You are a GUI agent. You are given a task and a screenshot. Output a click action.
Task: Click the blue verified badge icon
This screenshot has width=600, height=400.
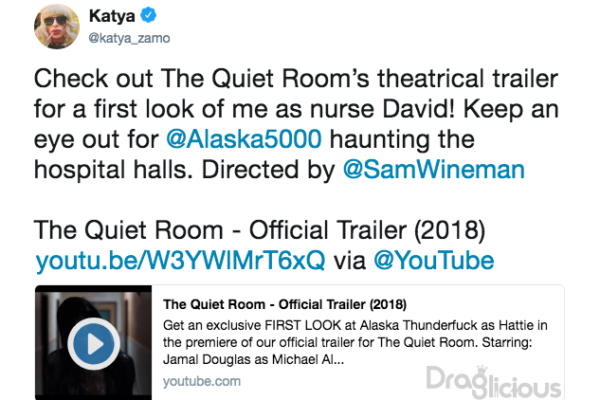click(x=148, y=15)
